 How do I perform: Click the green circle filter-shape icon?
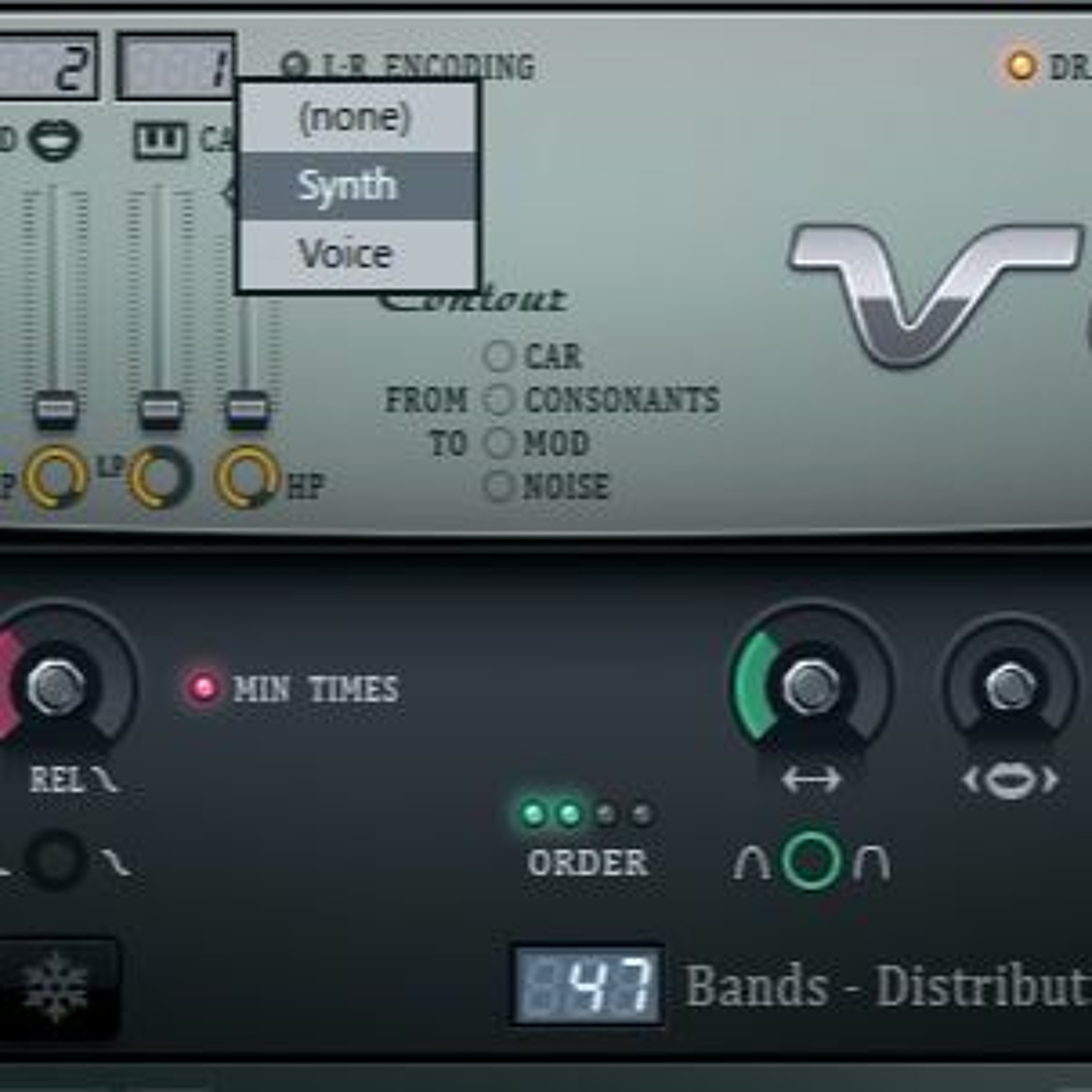812,861
